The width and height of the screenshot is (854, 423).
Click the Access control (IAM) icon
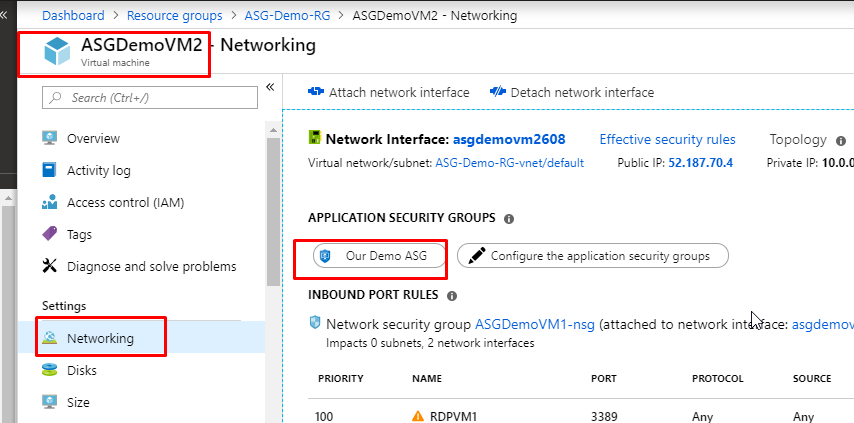[x=50, y=203]
